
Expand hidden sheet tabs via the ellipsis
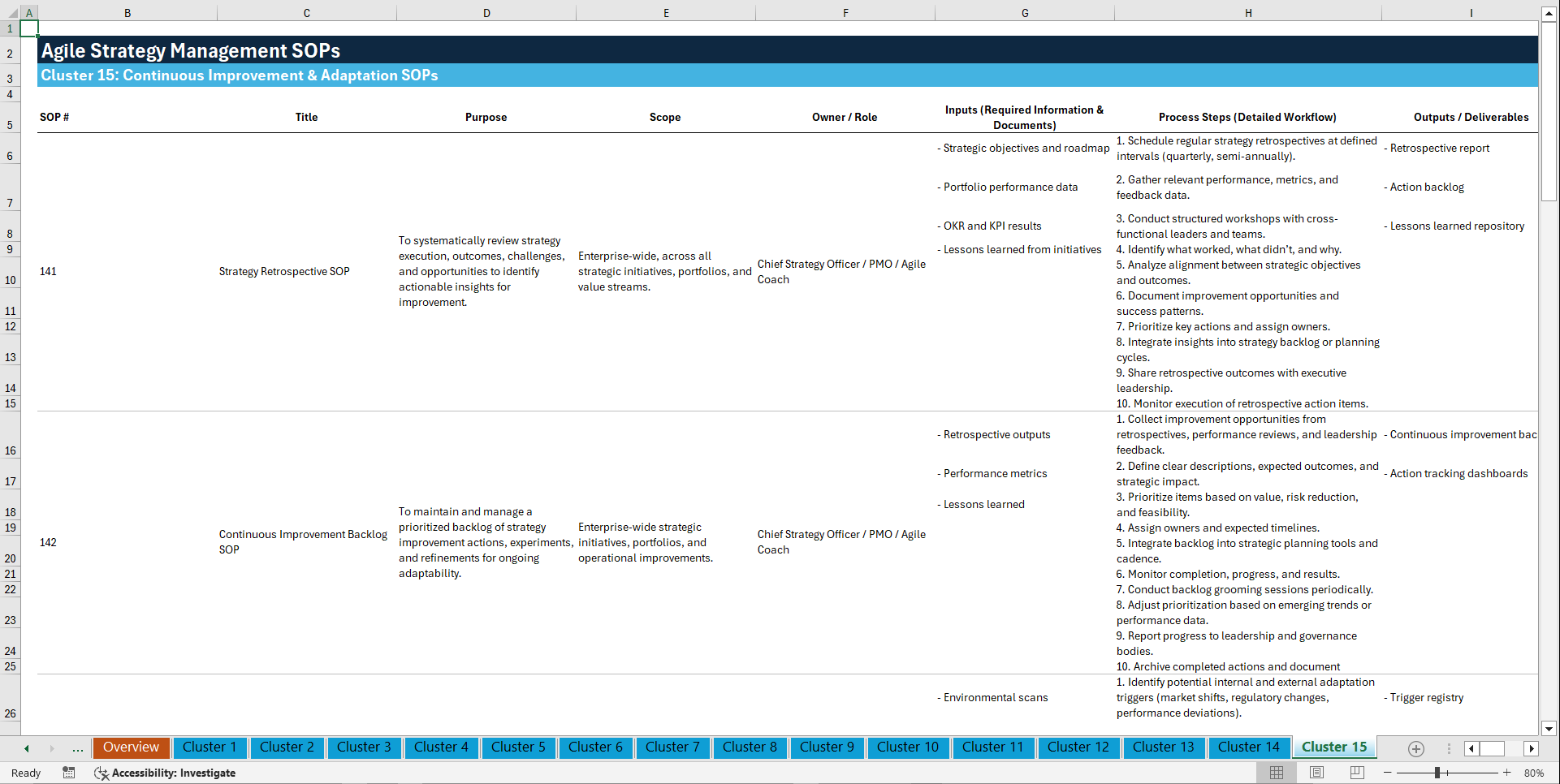pos(77,748)
